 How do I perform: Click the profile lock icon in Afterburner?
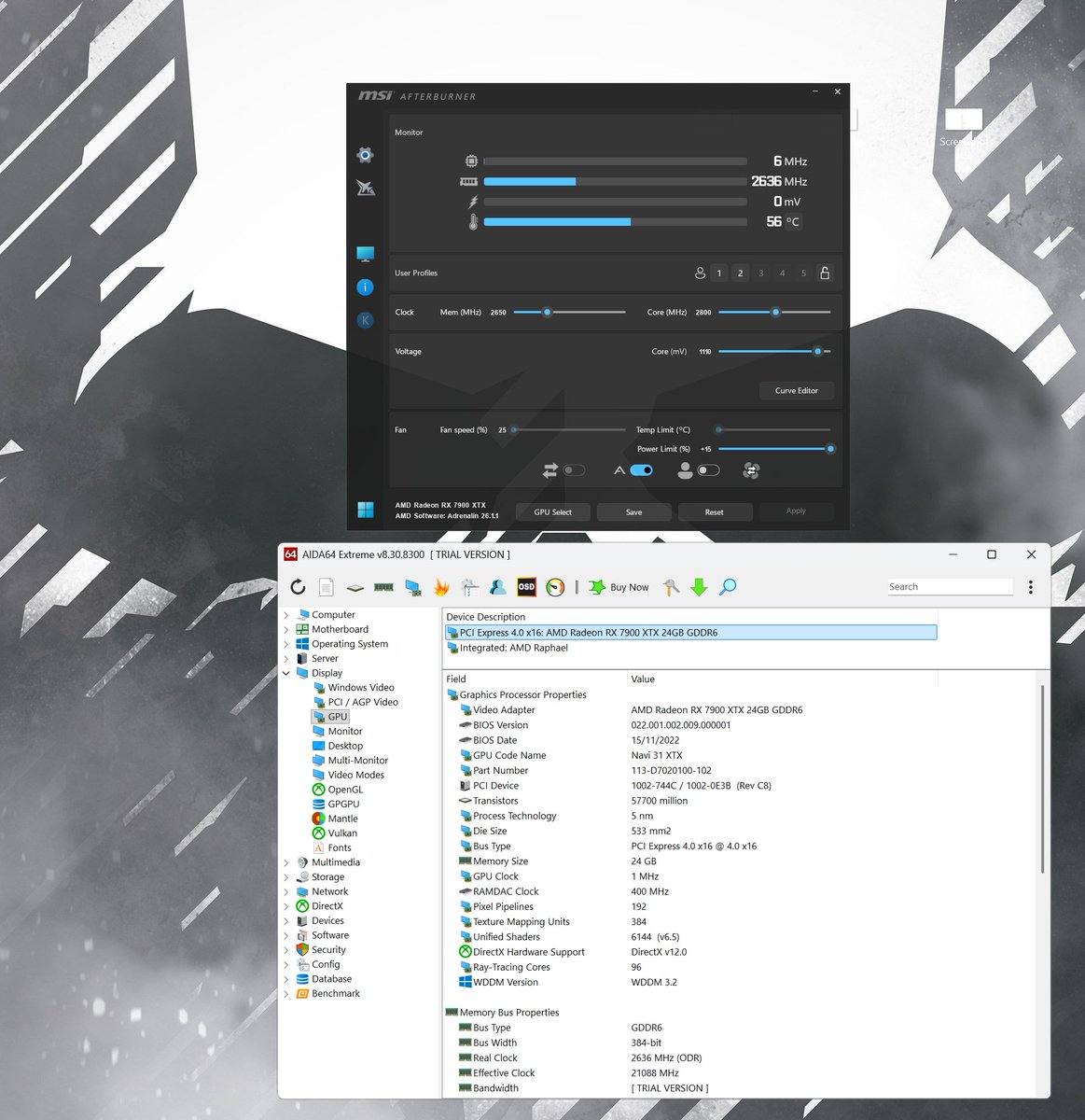point(825,273)
